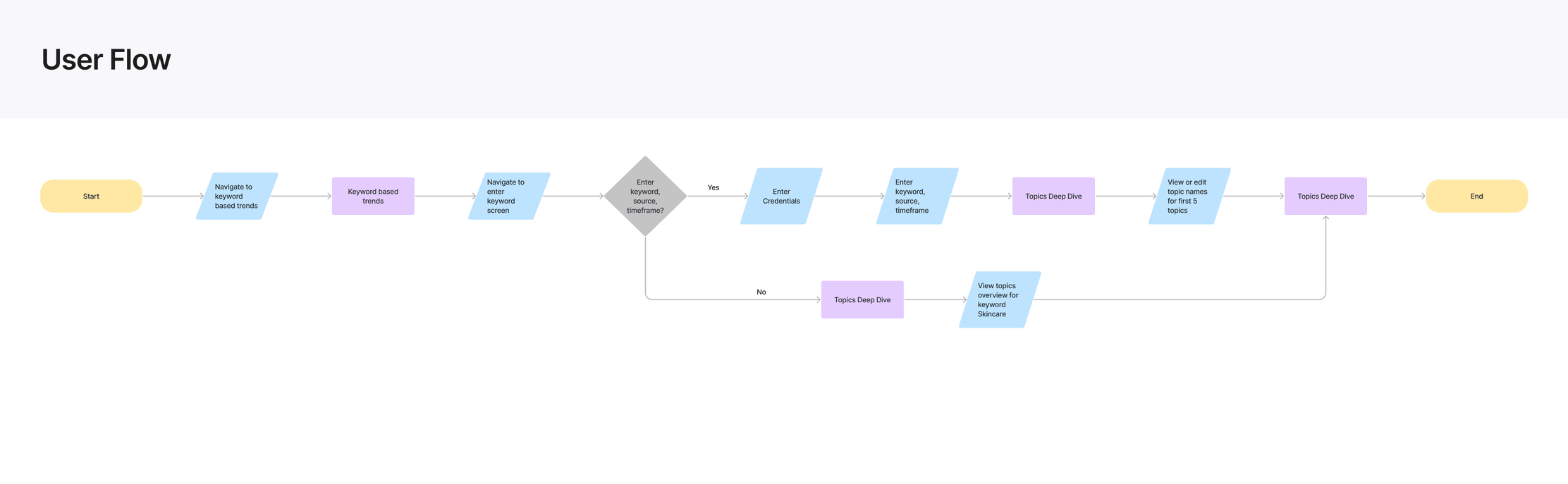1568x484 pixels.
Task: Select the 'Navigate to enter keyword screen' shape
Action: 509,196
